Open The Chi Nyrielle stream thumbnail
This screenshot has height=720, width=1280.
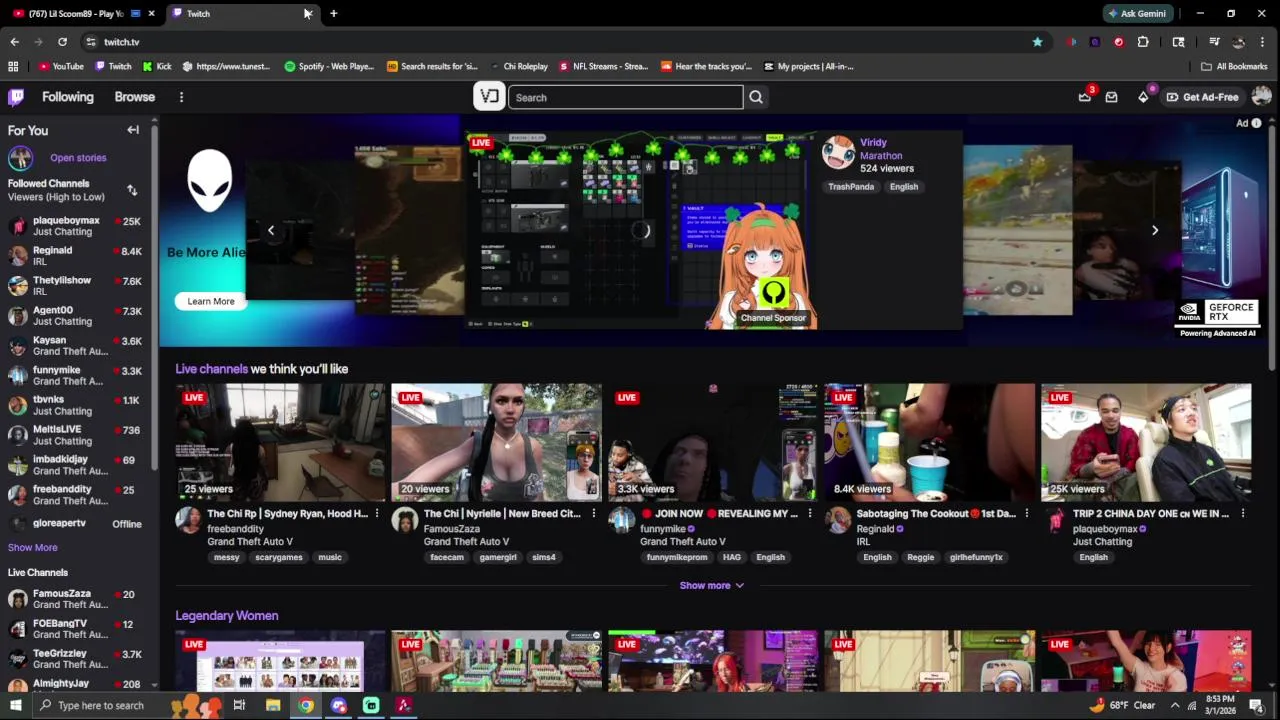click(496, 442)
